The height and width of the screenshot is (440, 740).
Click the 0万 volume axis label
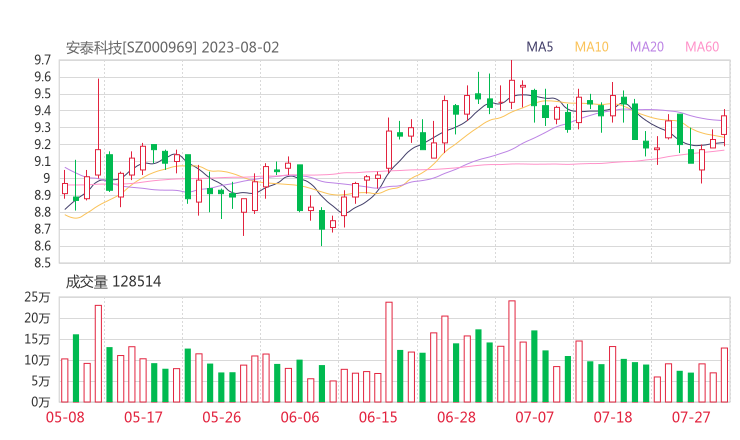(41, 402)
